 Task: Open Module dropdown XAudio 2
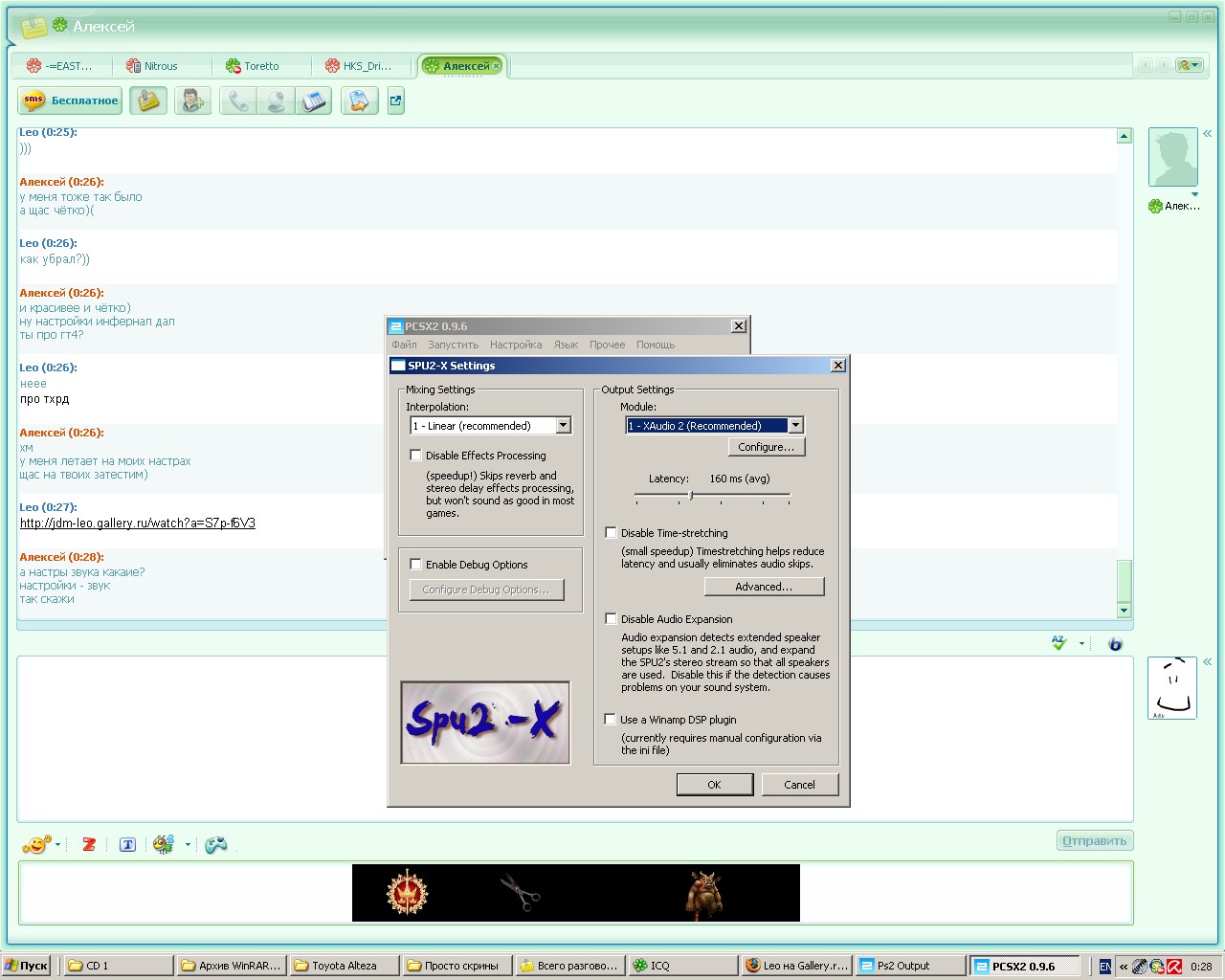pos(715,426)
